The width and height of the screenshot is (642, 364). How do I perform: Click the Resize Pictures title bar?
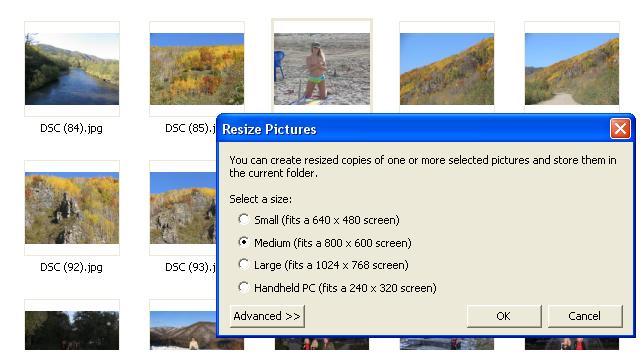414,129
